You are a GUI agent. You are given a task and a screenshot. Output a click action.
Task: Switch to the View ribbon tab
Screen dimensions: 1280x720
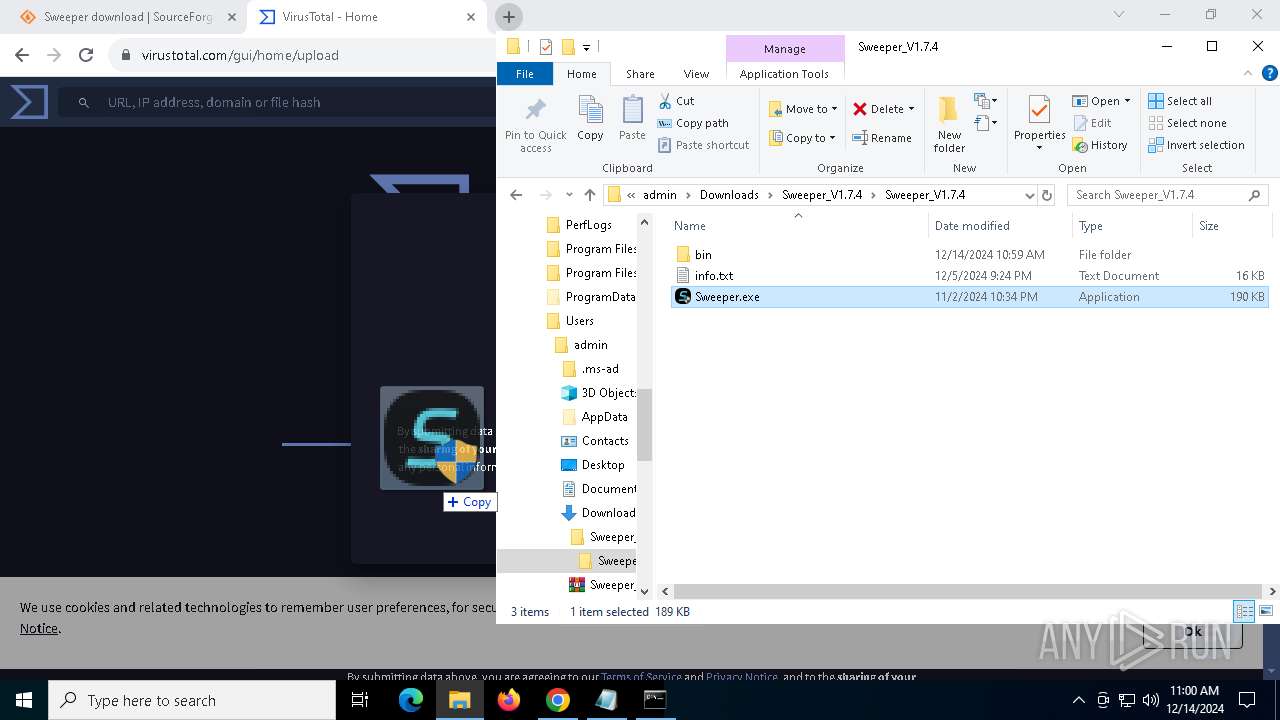pos(696,74)
